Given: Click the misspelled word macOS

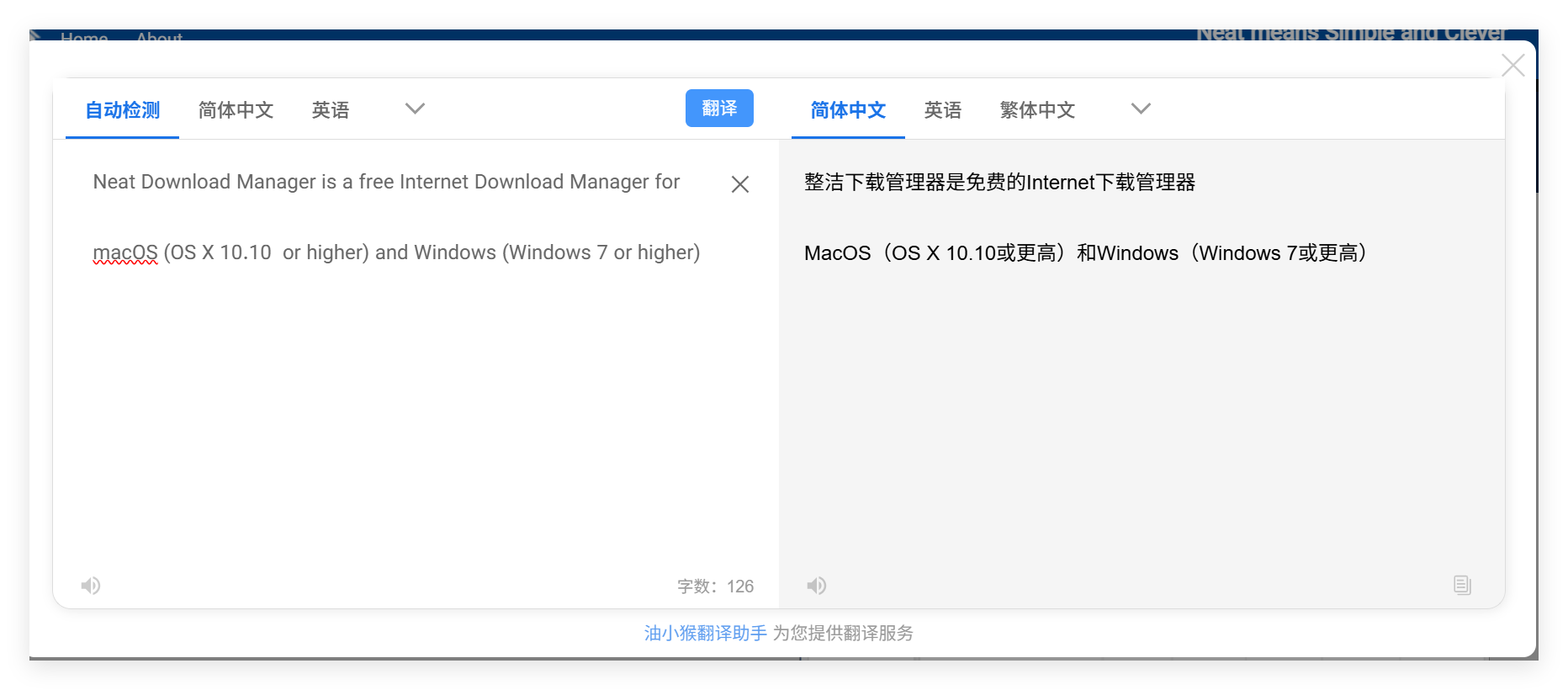Looking at the screenshot, I should [125, 252].
